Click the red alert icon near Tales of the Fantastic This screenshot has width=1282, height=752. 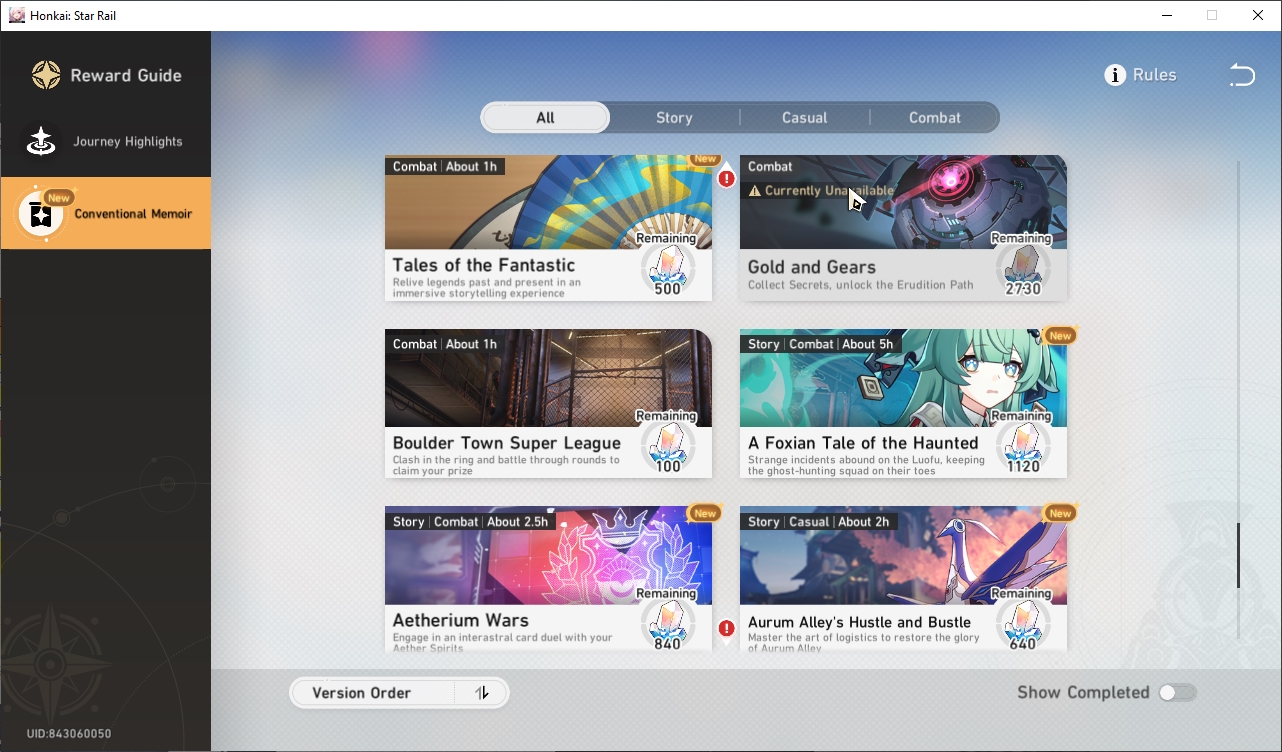727,179
